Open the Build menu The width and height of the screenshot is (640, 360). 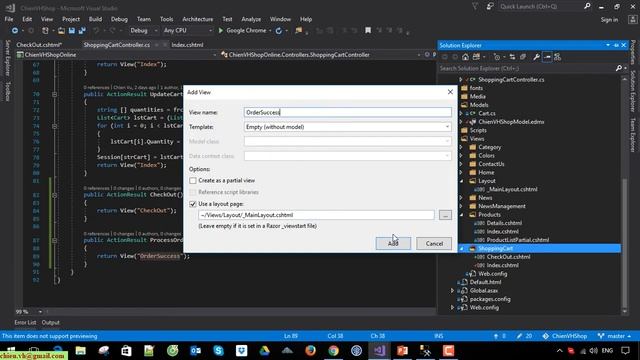click(x=95, y=19)
